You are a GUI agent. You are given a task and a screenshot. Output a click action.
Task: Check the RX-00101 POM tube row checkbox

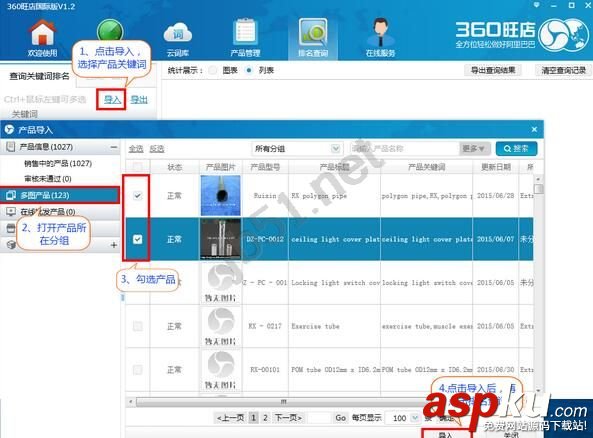138,370
